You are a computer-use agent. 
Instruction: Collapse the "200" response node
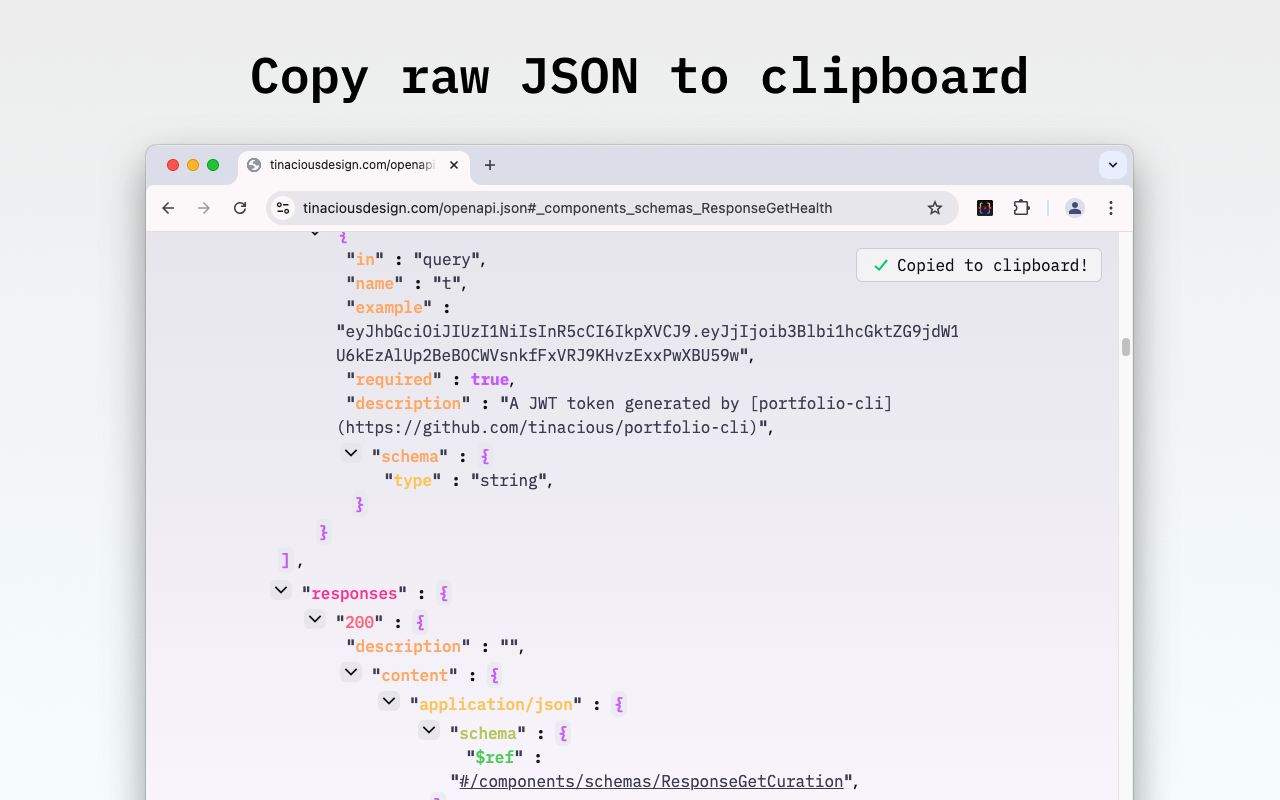pos(315,619)
